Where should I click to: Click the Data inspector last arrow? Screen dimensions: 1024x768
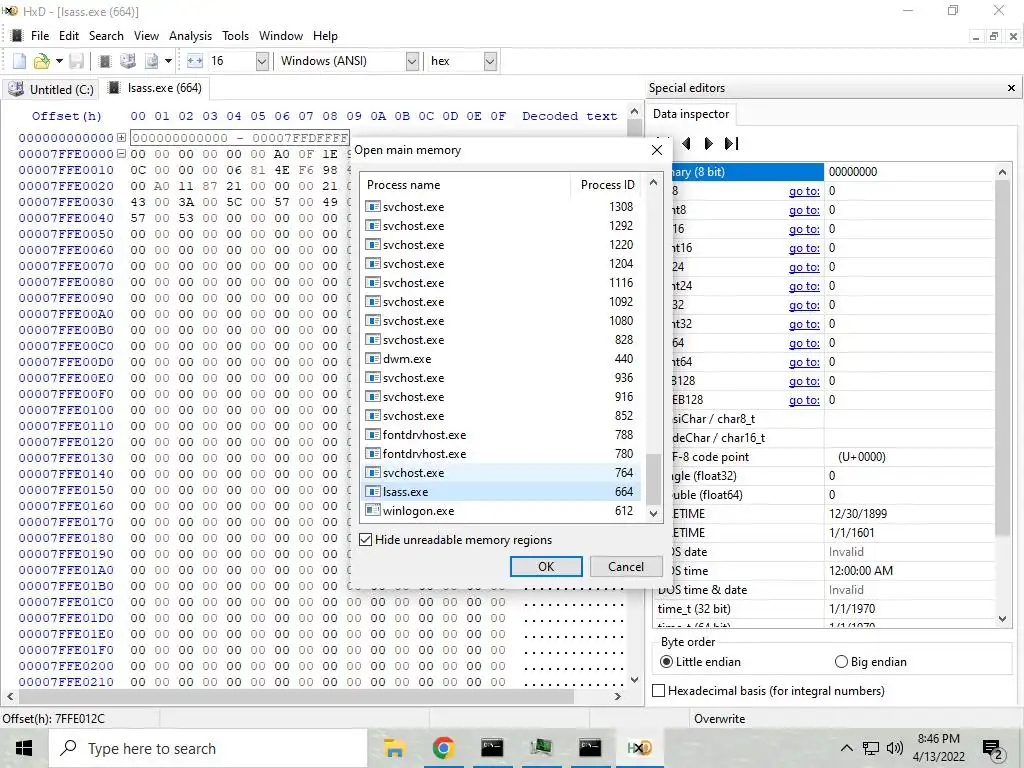(x=732, y=143)
